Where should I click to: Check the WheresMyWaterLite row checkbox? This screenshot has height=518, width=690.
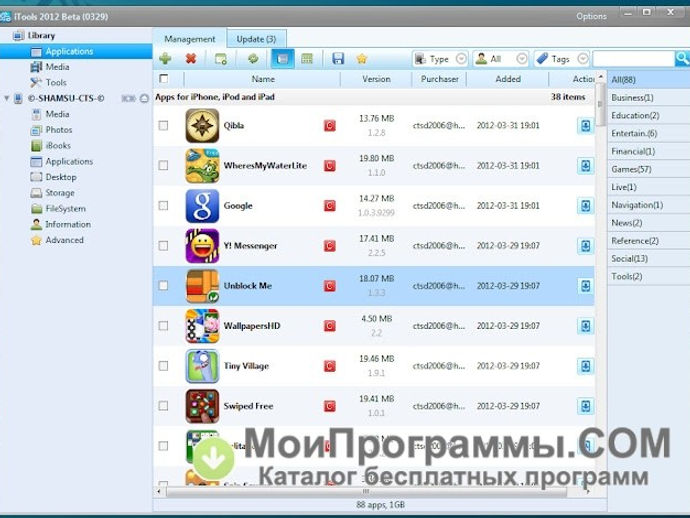(x=163, y=165)
